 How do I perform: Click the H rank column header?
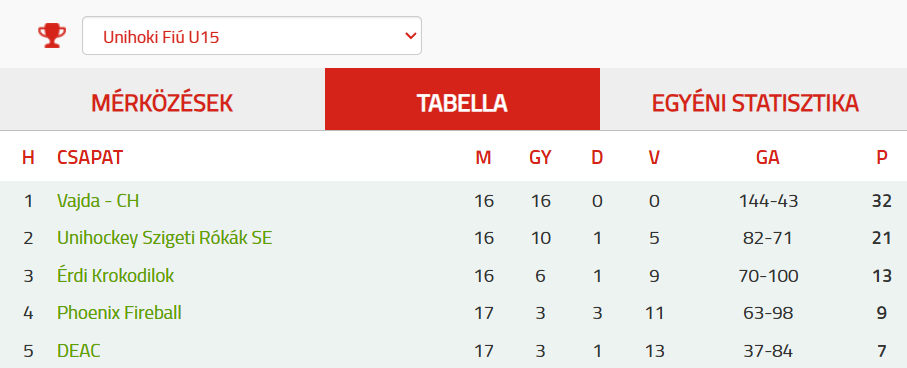tap(28, 157)
